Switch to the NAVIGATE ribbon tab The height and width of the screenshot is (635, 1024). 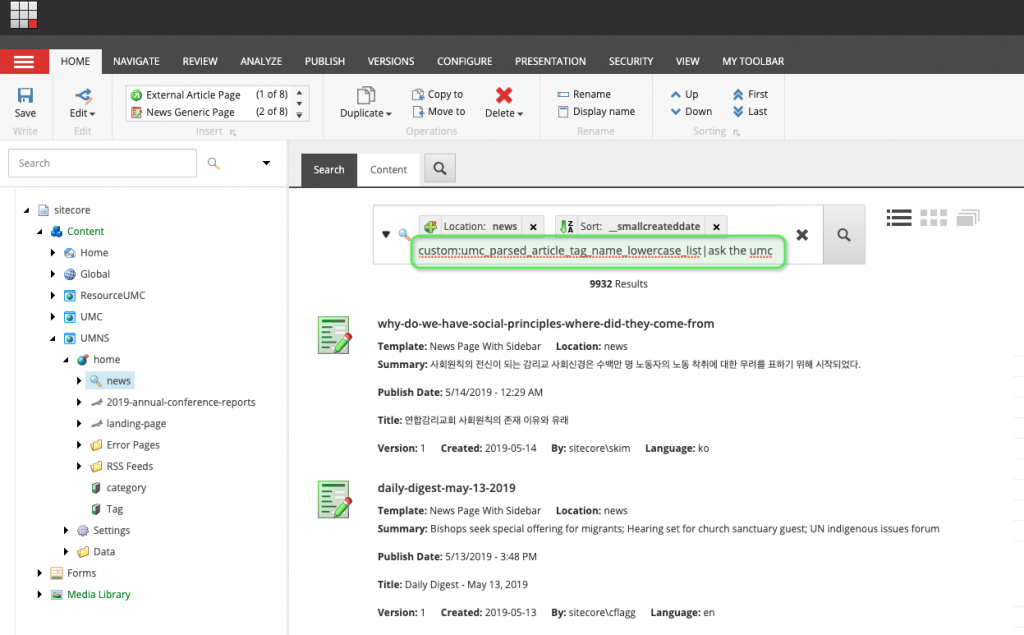[136, 61]
